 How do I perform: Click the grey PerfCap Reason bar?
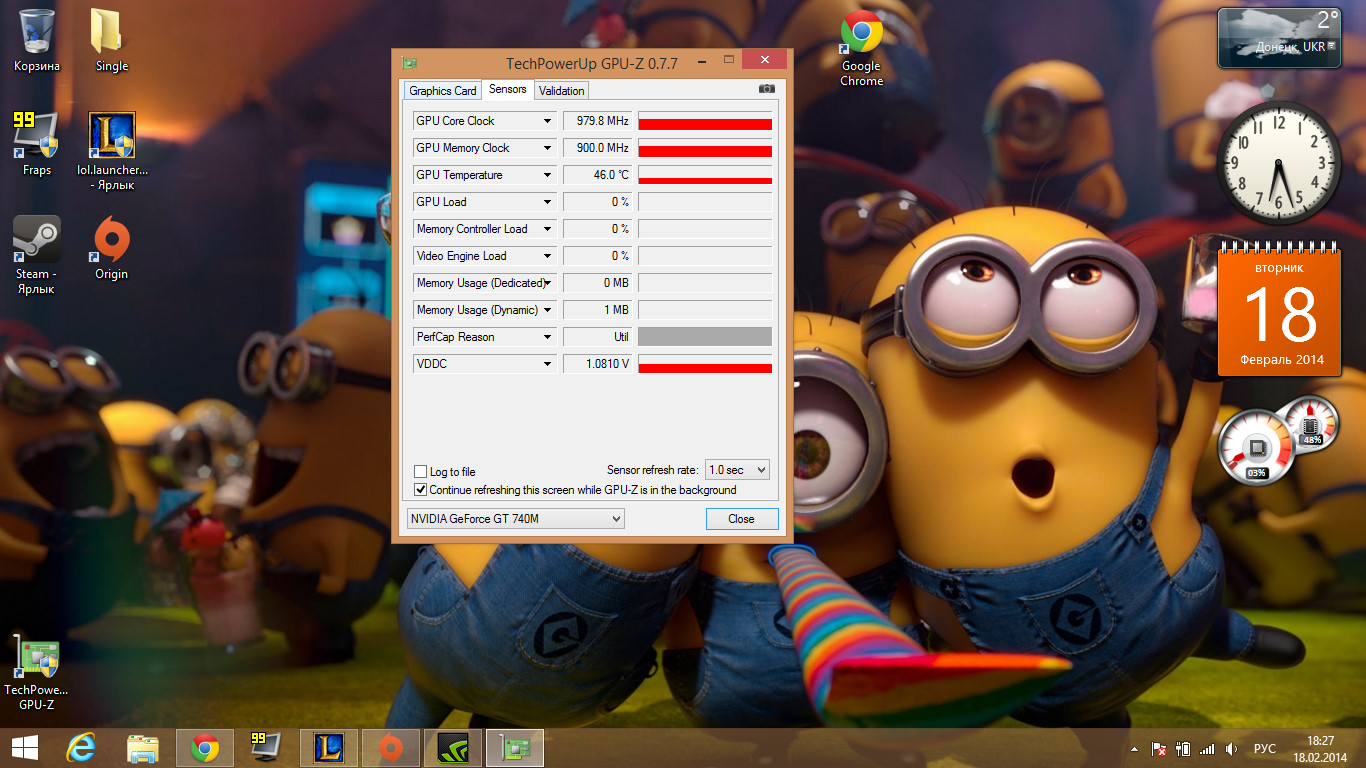[705, 337]
